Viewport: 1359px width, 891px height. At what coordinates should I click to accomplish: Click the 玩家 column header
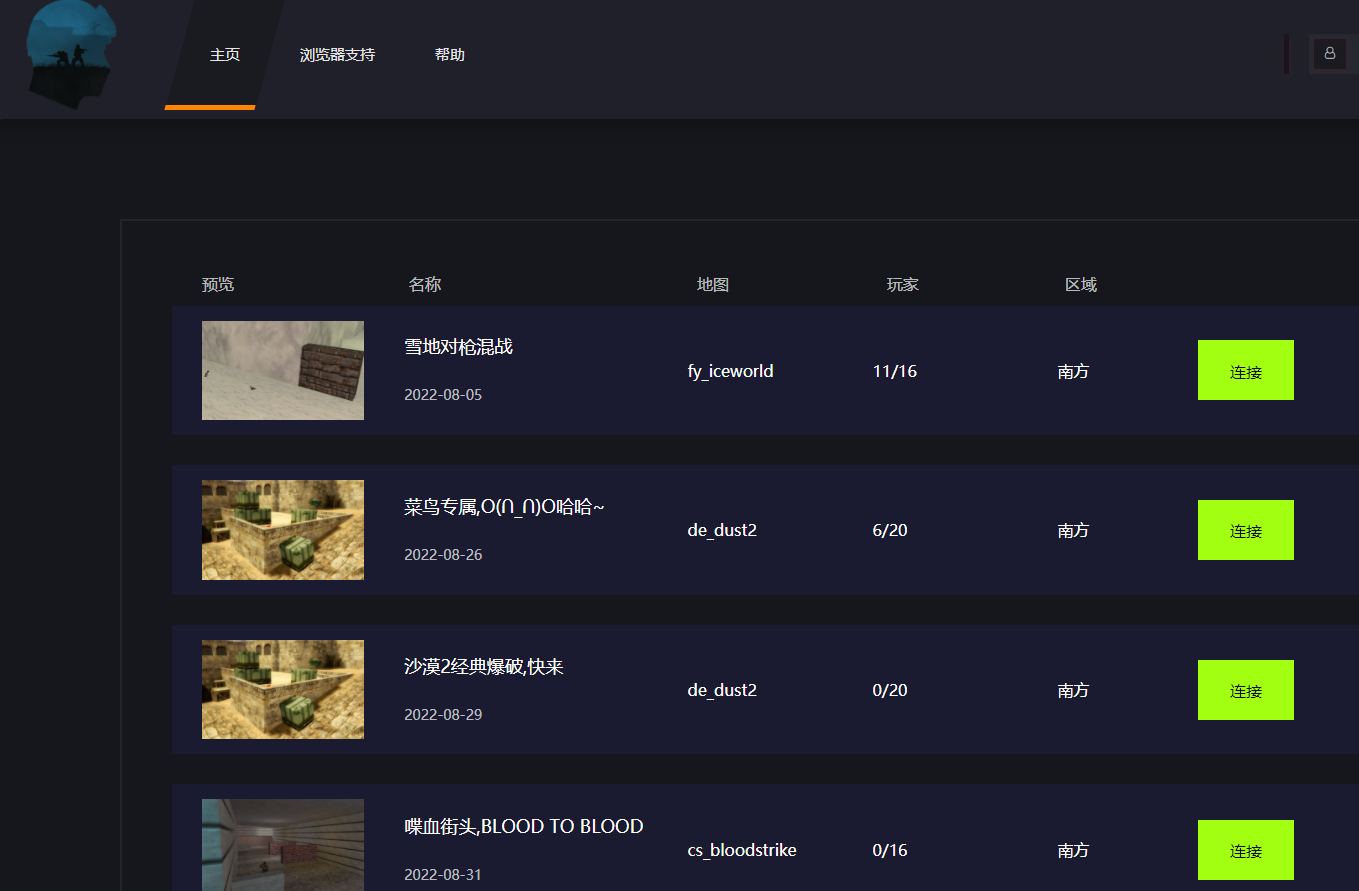[x=902, y=285]
